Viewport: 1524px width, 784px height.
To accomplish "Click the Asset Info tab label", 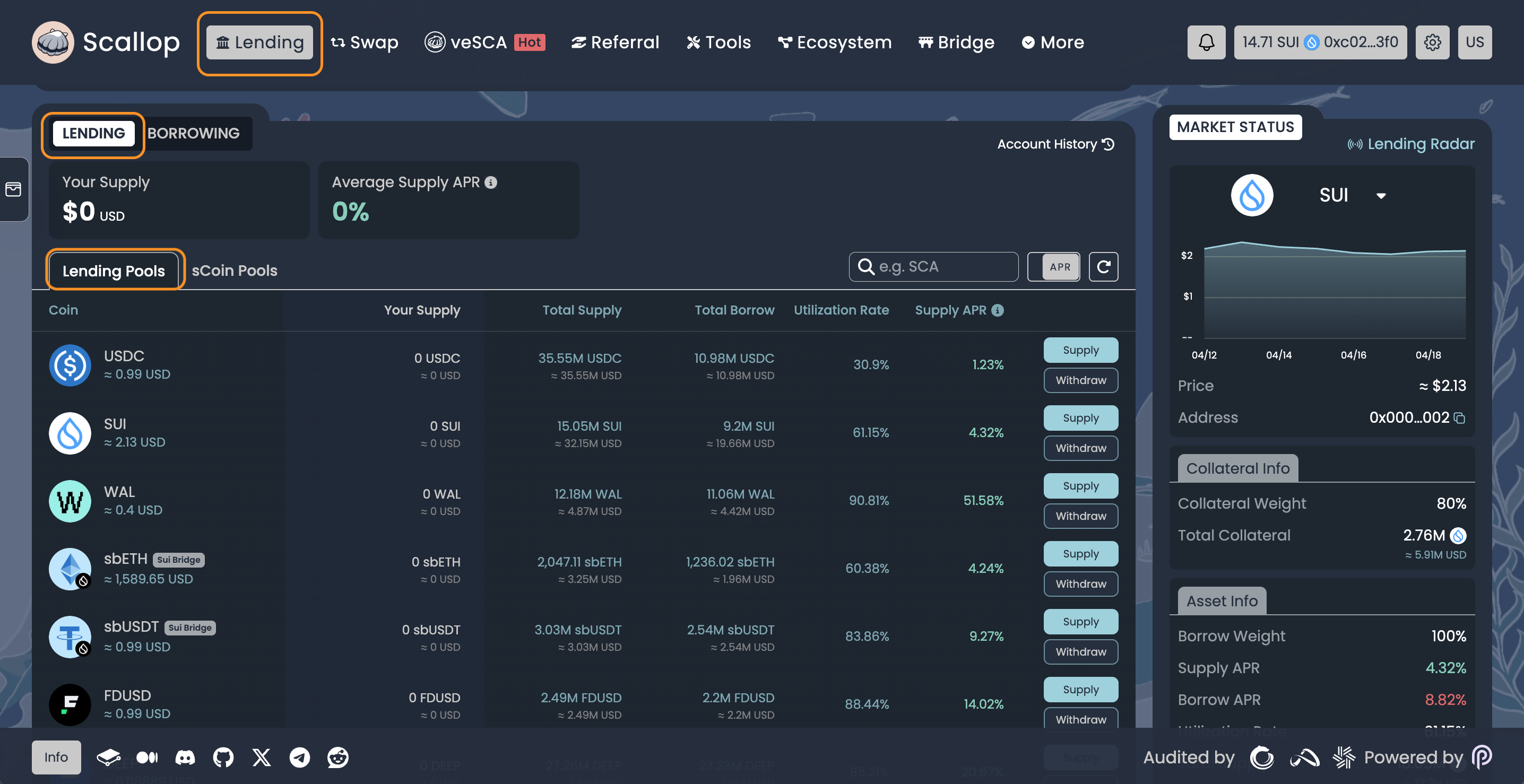I will click(x=1222, y=600).
